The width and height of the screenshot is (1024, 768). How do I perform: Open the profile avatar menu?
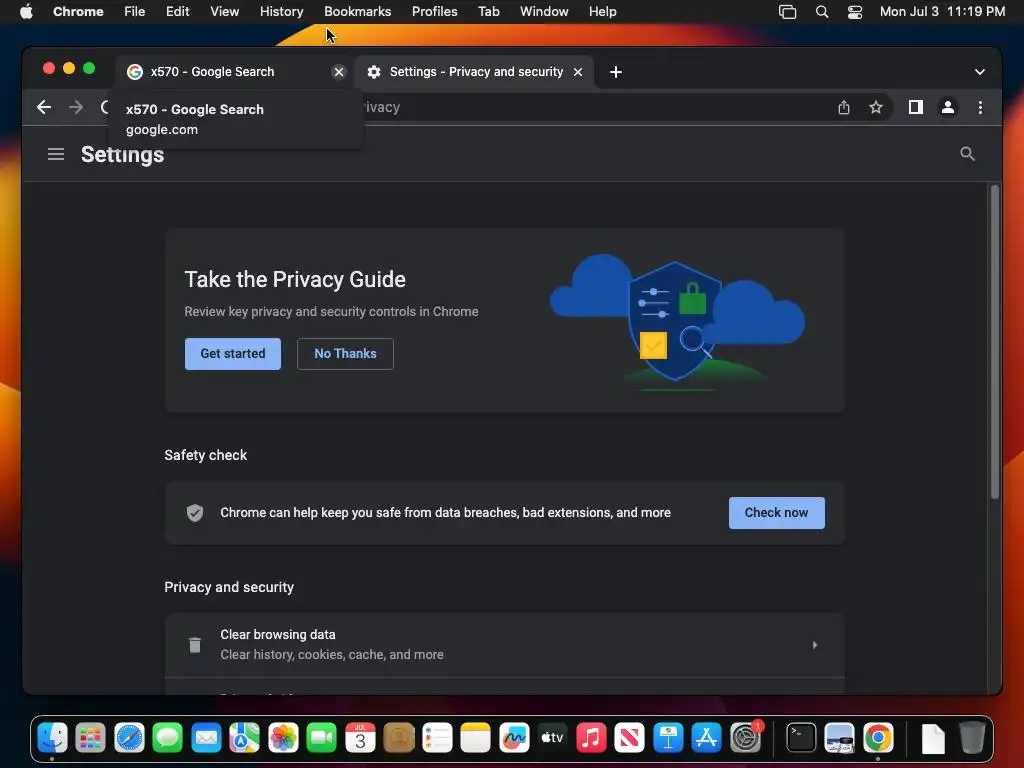click(x=948, y=107)
